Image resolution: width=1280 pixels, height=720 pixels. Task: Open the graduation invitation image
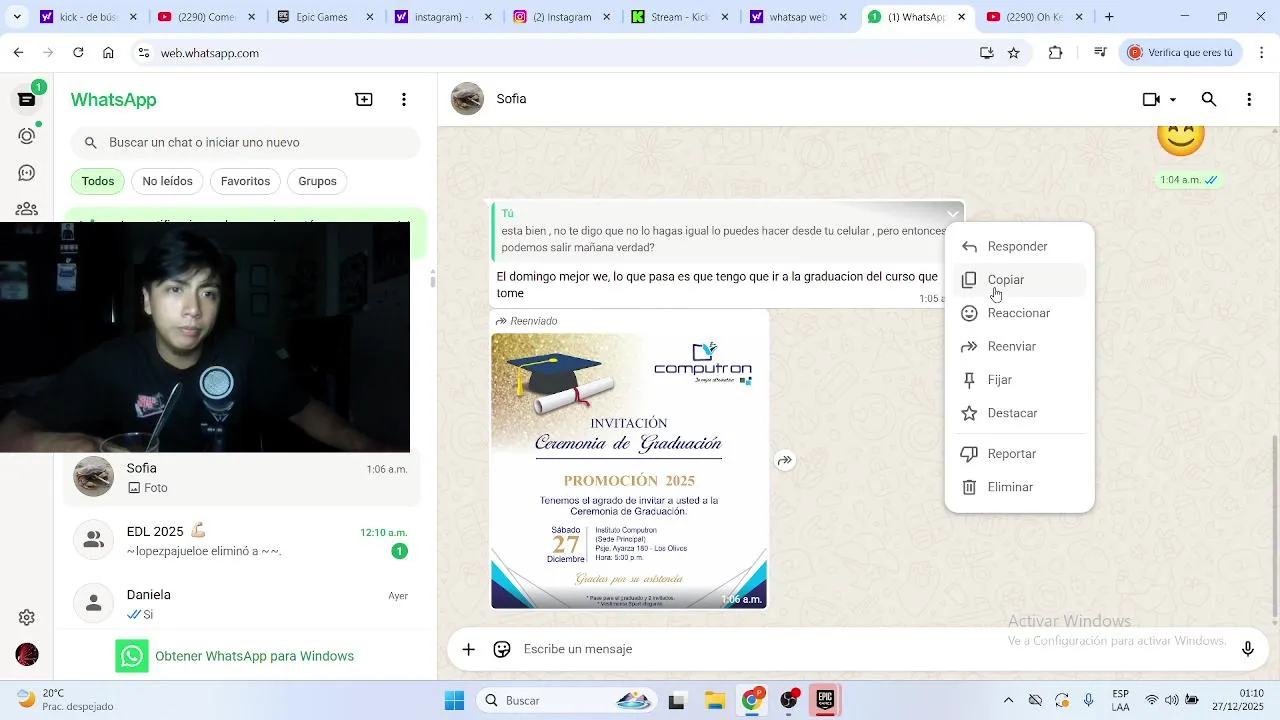[629, 470]
